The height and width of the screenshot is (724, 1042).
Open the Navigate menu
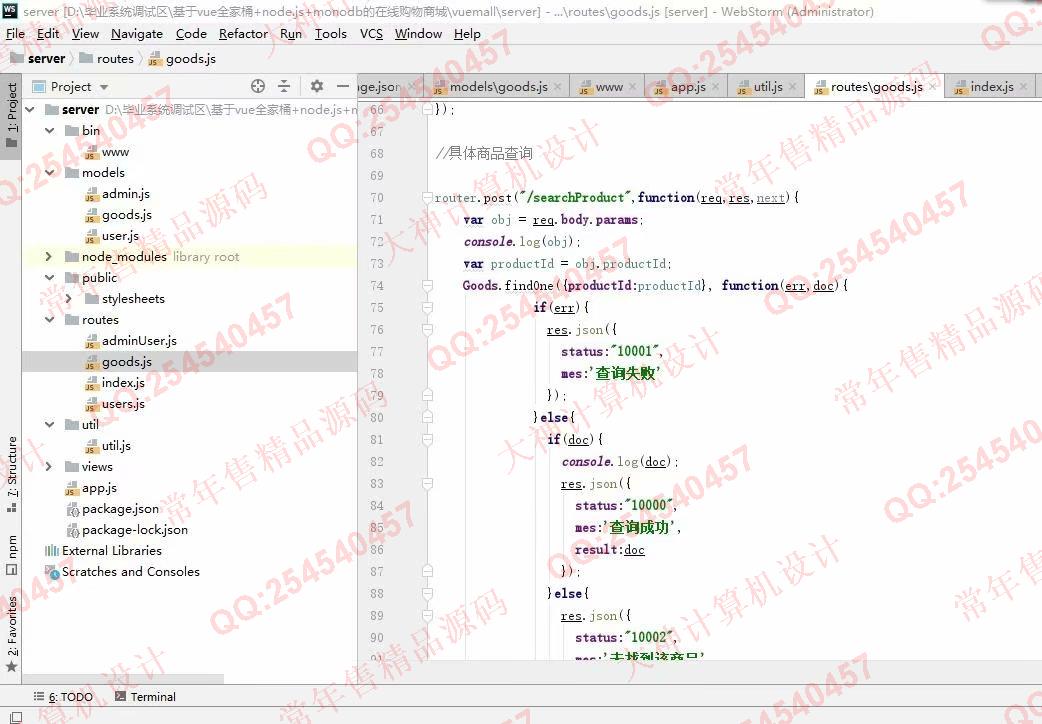click(x=137, y=33)
